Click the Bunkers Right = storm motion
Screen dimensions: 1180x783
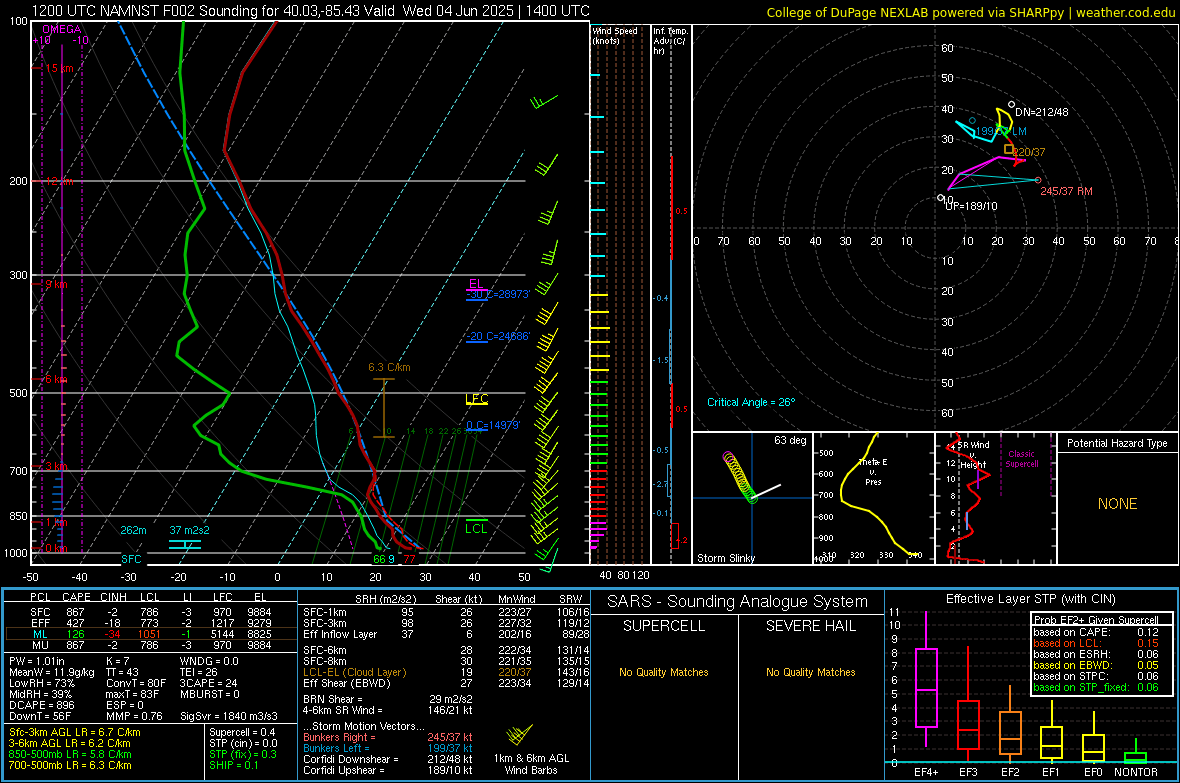click(388, 737)
